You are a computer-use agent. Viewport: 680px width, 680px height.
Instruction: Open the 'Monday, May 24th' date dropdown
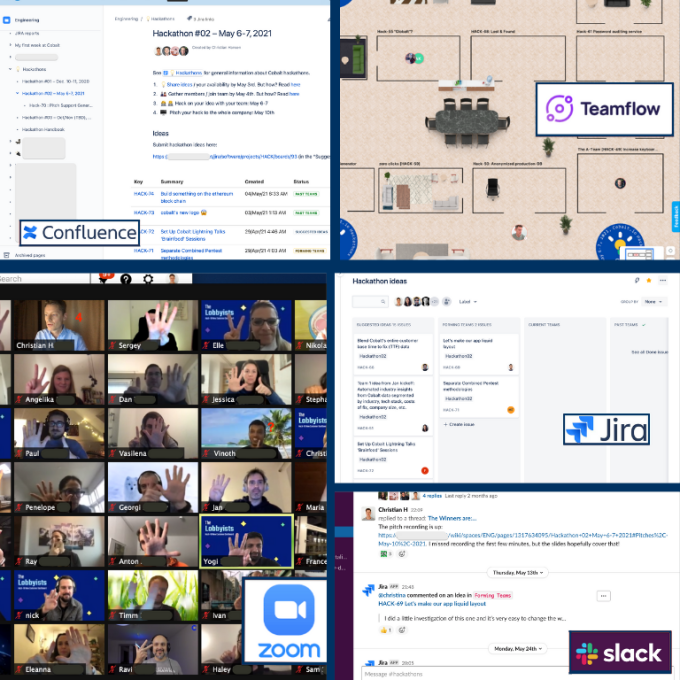518,649
